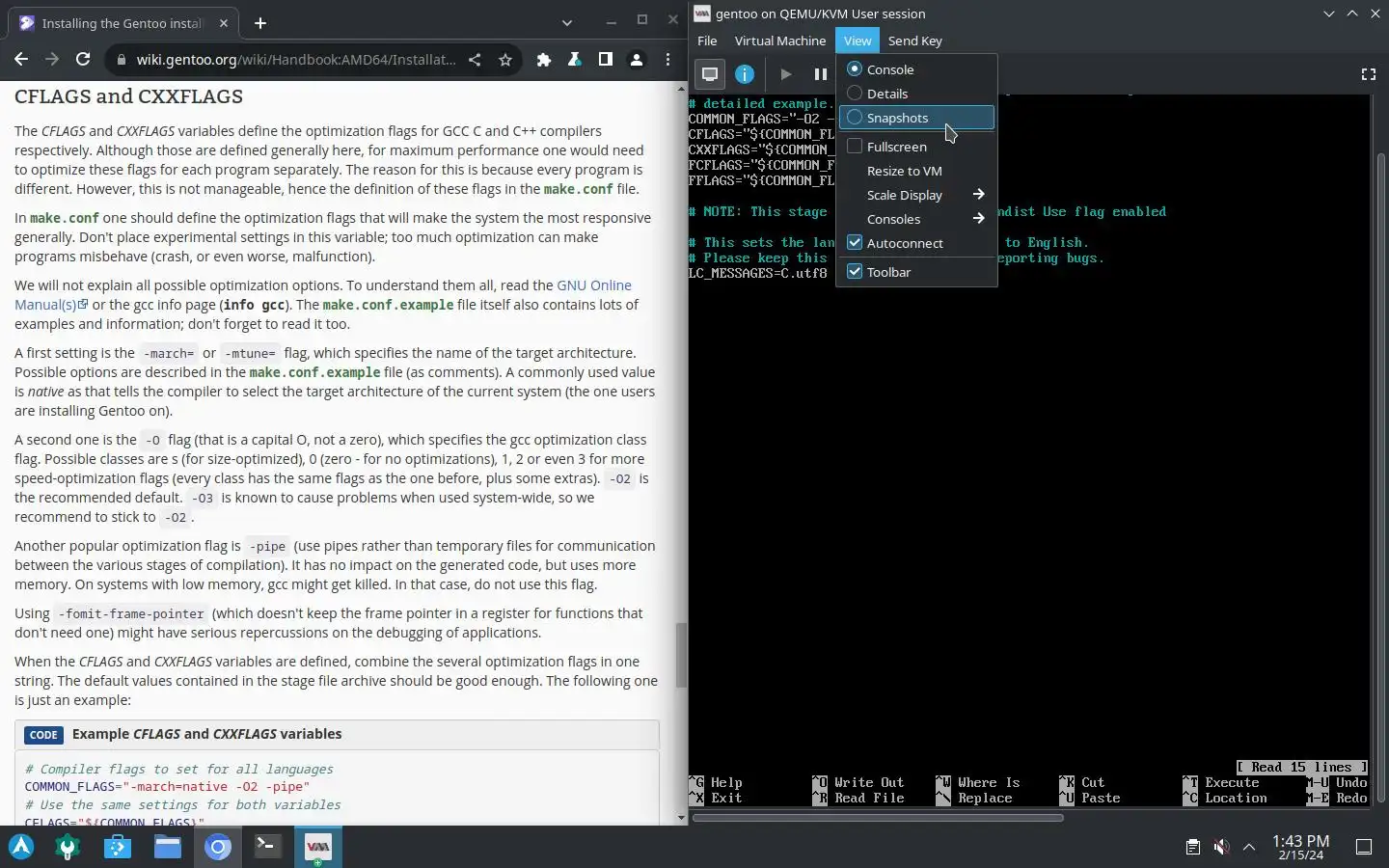Bookmark this page with the star icon
1389x868 pixels.
click(x=505, y=60)
